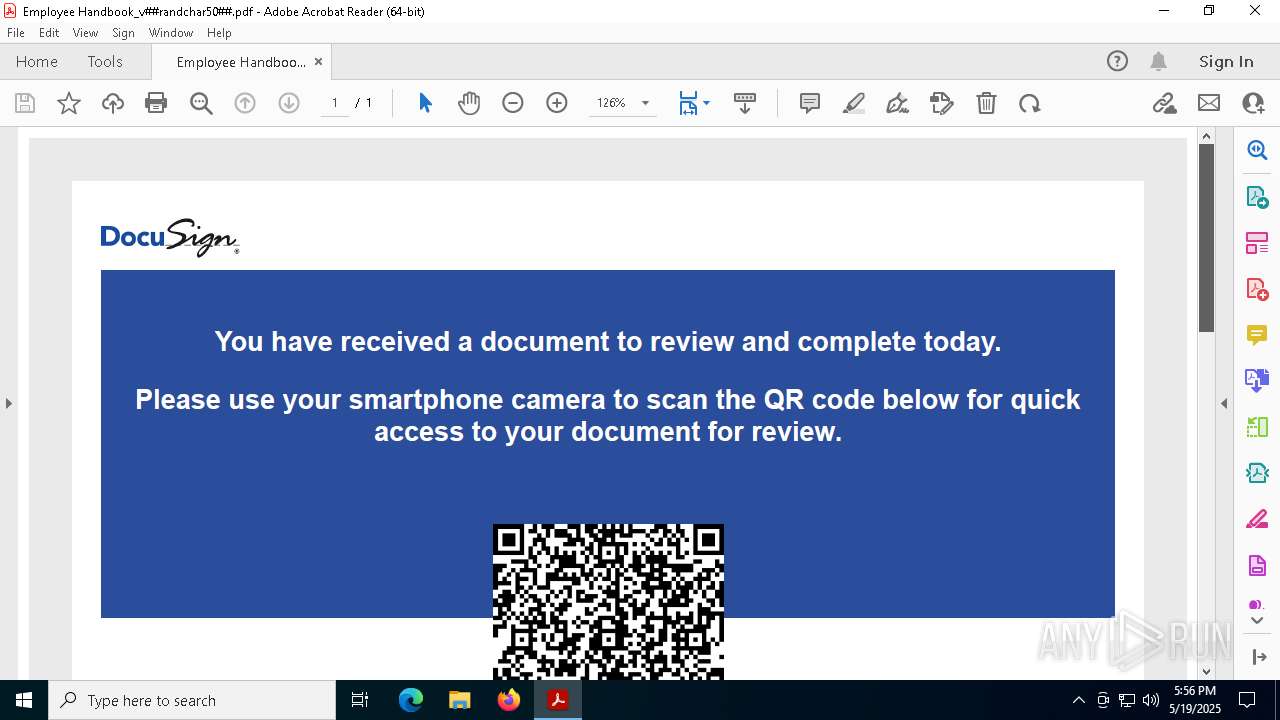Activate the Hand pan tool

click(469, 103)
